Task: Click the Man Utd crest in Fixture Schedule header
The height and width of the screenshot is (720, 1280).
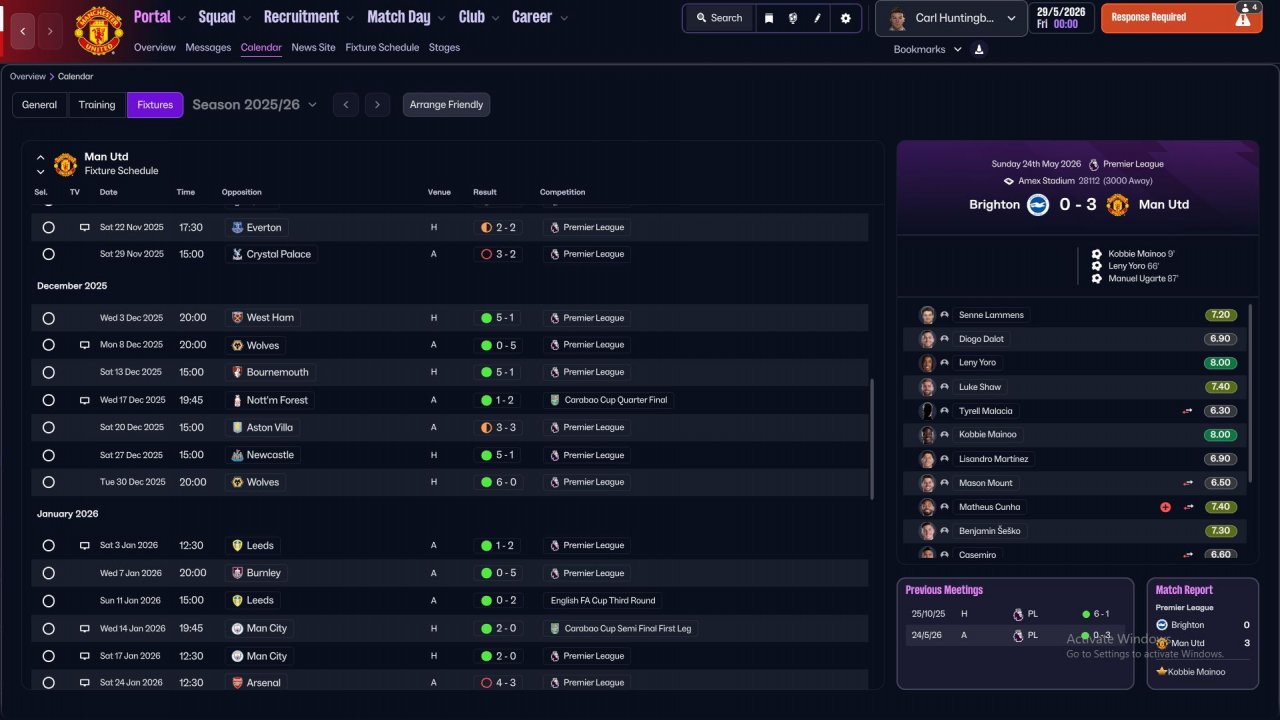Action: [65, 164]
